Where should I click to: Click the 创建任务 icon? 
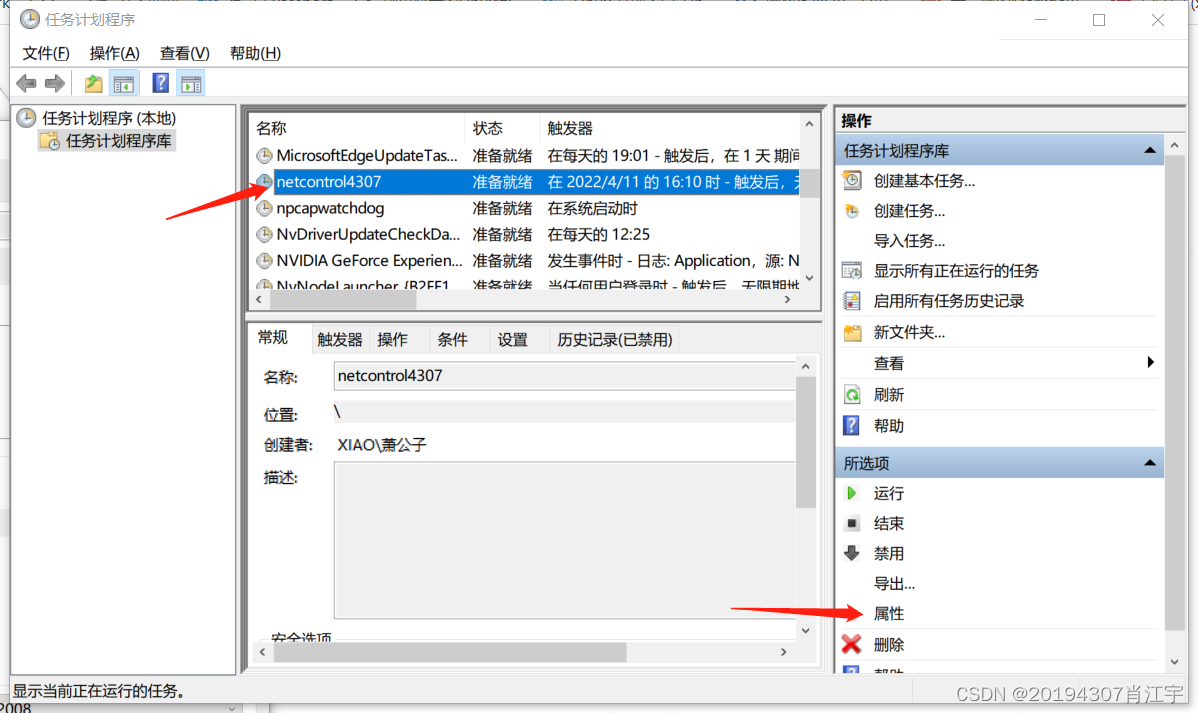click(852, 211)
